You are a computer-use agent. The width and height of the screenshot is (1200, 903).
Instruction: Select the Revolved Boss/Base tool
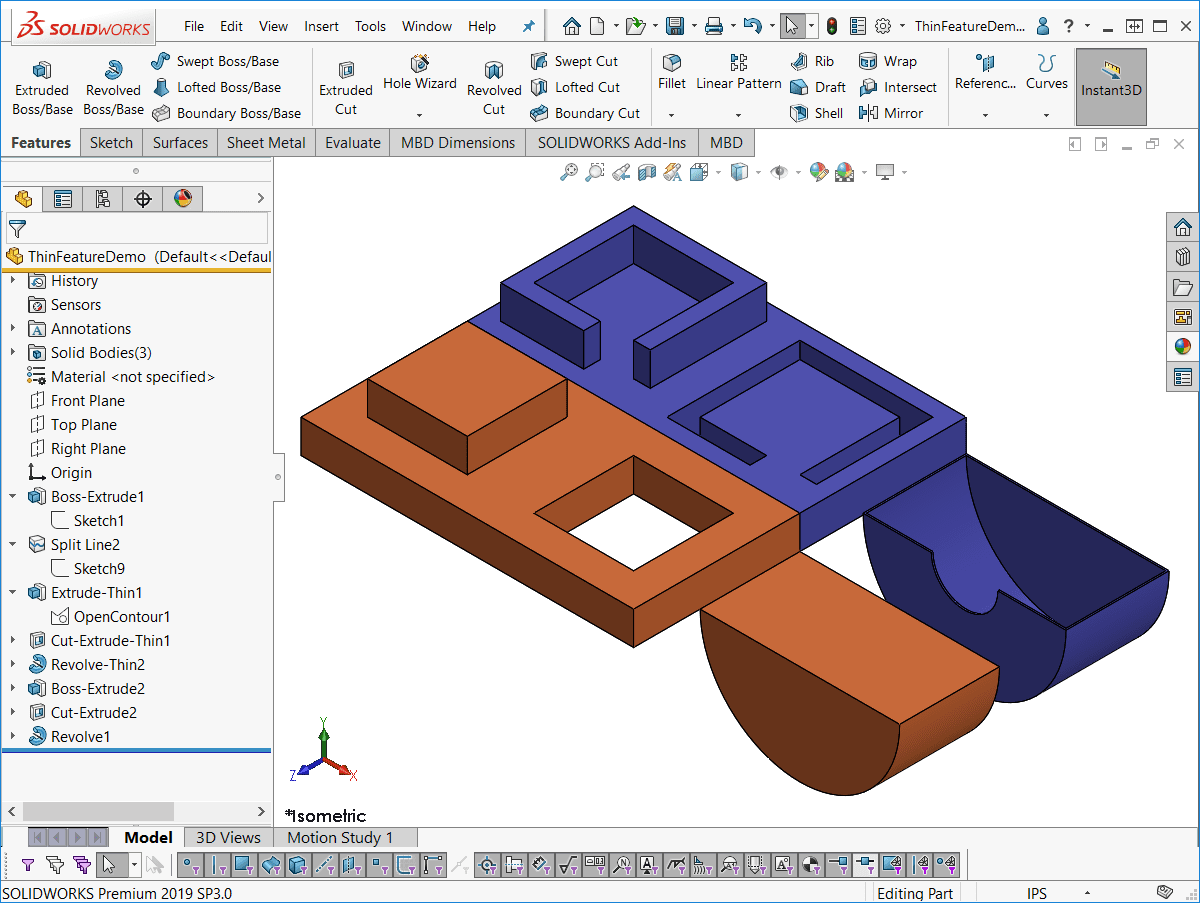[x=113, y=86]
